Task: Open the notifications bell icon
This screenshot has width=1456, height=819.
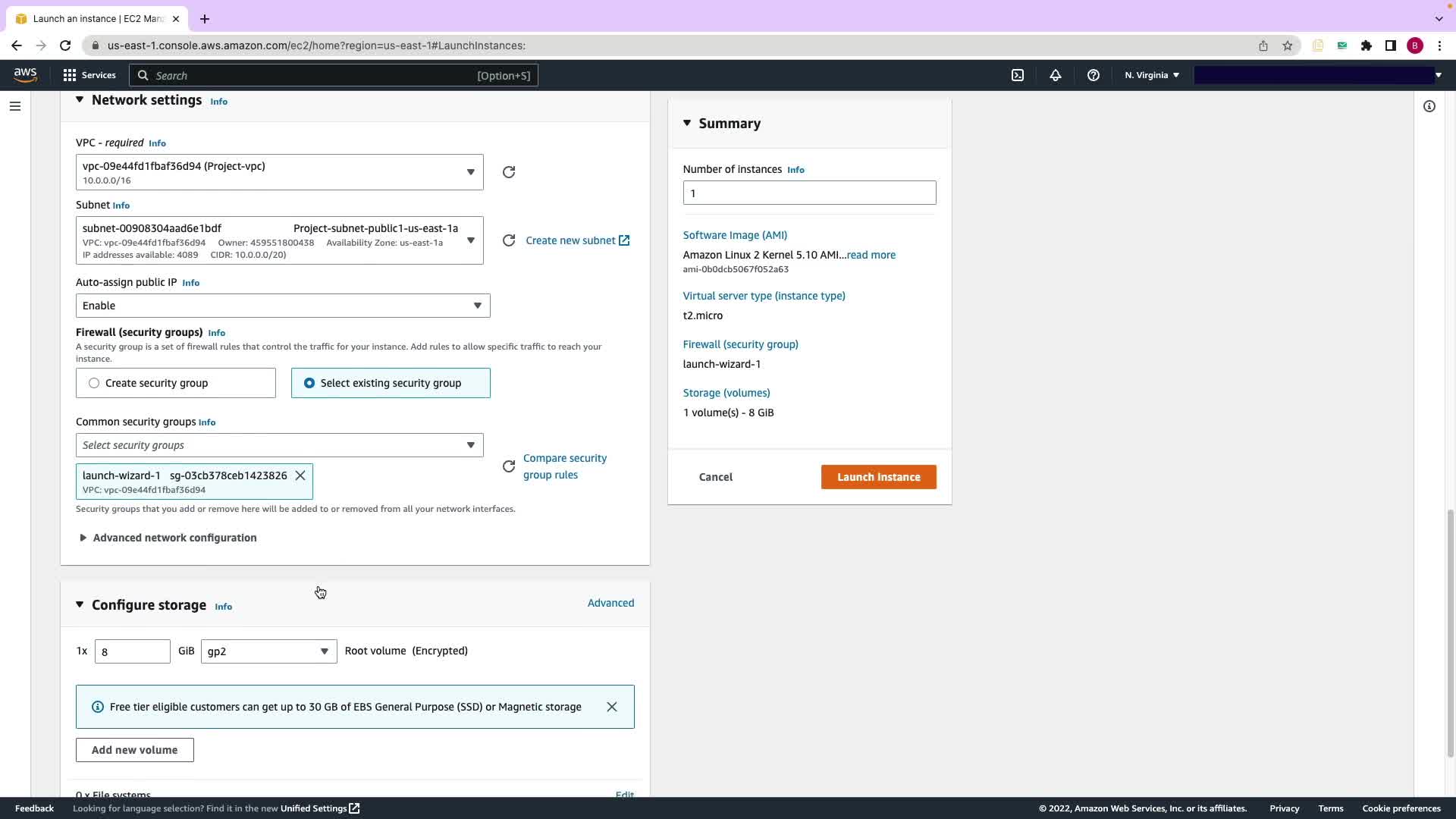Action: (1055, 75)
